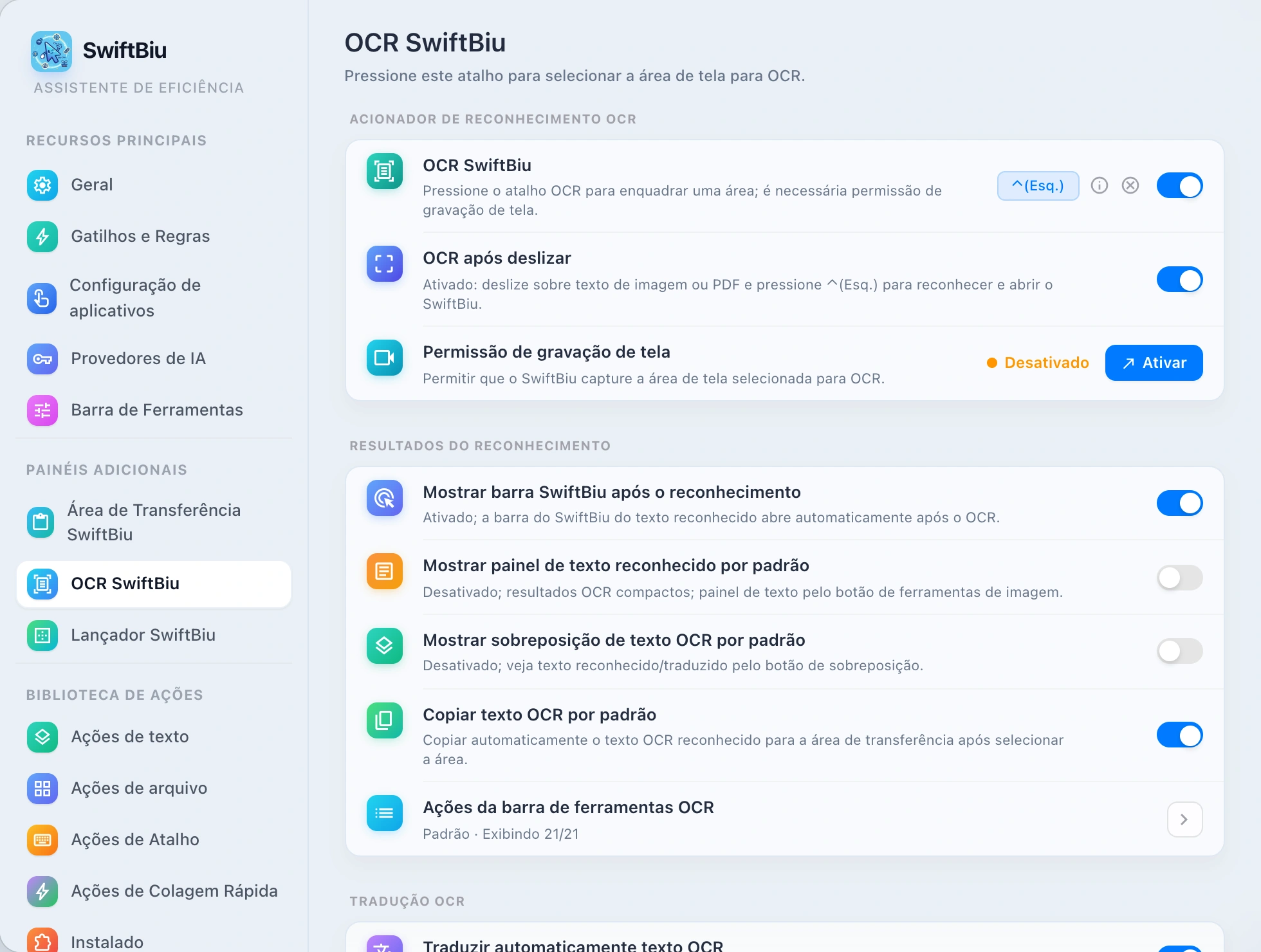Turn off Mostrar barra SwiftBiu após reconhecimento
Viewport: 1261px width, 952px height.
1180,503
